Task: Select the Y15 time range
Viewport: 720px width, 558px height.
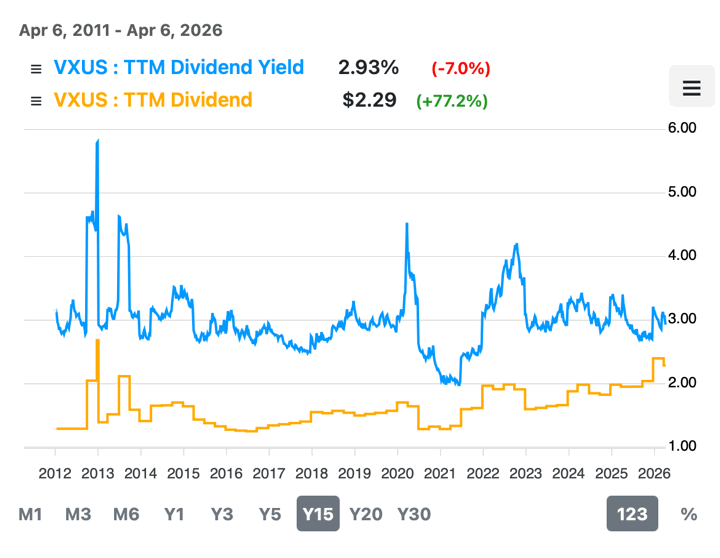Action: click(318, 514)
